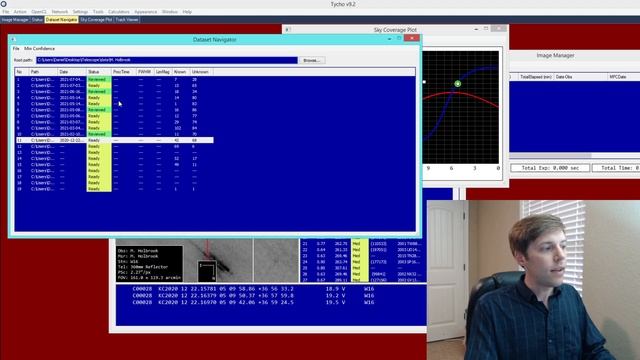This screenshot has height=360, width=640.
Task: Open Dataset Navigator's File menu
Action: (x=16, y=49)
